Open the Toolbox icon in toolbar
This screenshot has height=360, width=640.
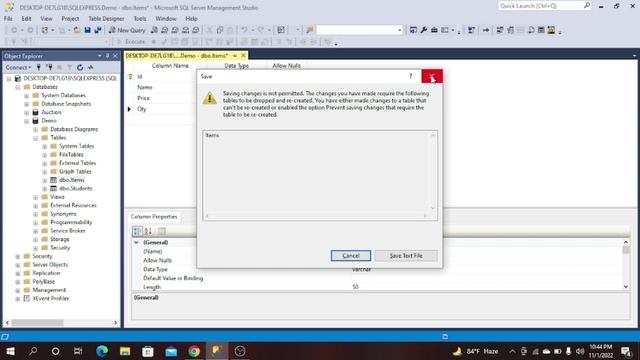click(x=434, y=30)
